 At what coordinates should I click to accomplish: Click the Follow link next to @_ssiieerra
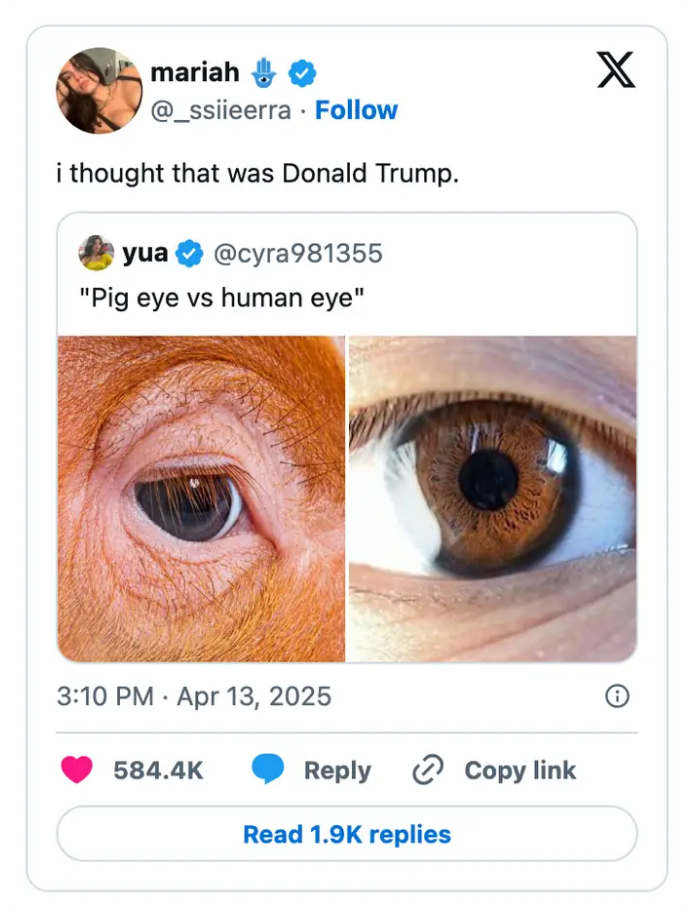point(357,110)
